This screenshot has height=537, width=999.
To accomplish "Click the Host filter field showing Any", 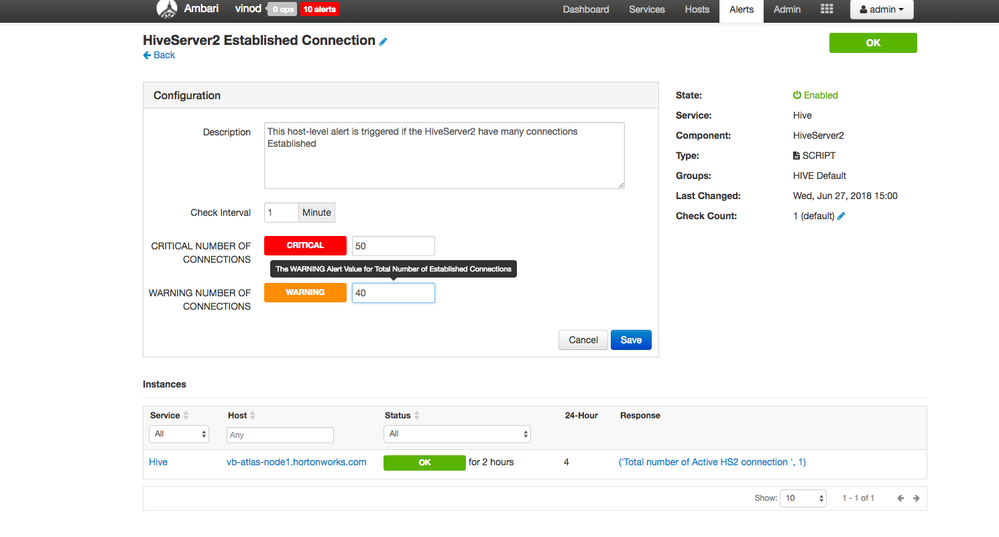I will tap(280, 434).
